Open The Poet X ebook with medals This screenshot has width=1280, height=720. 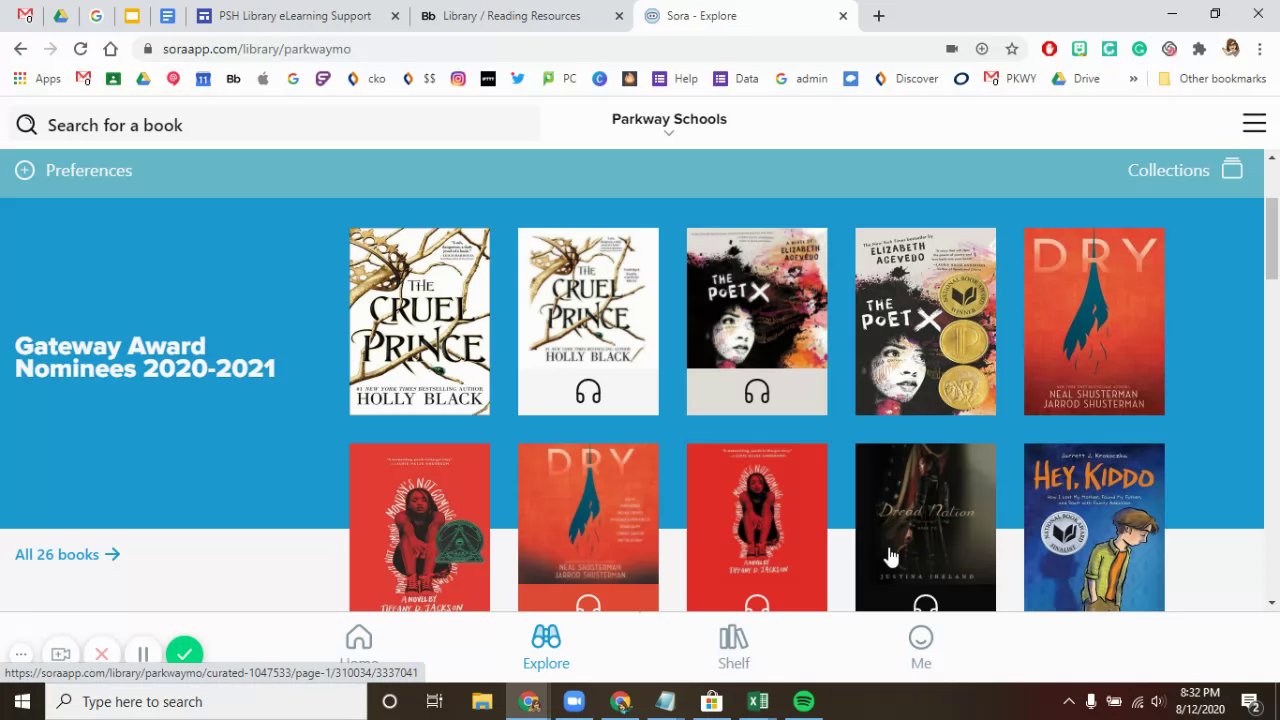point(925,321)
